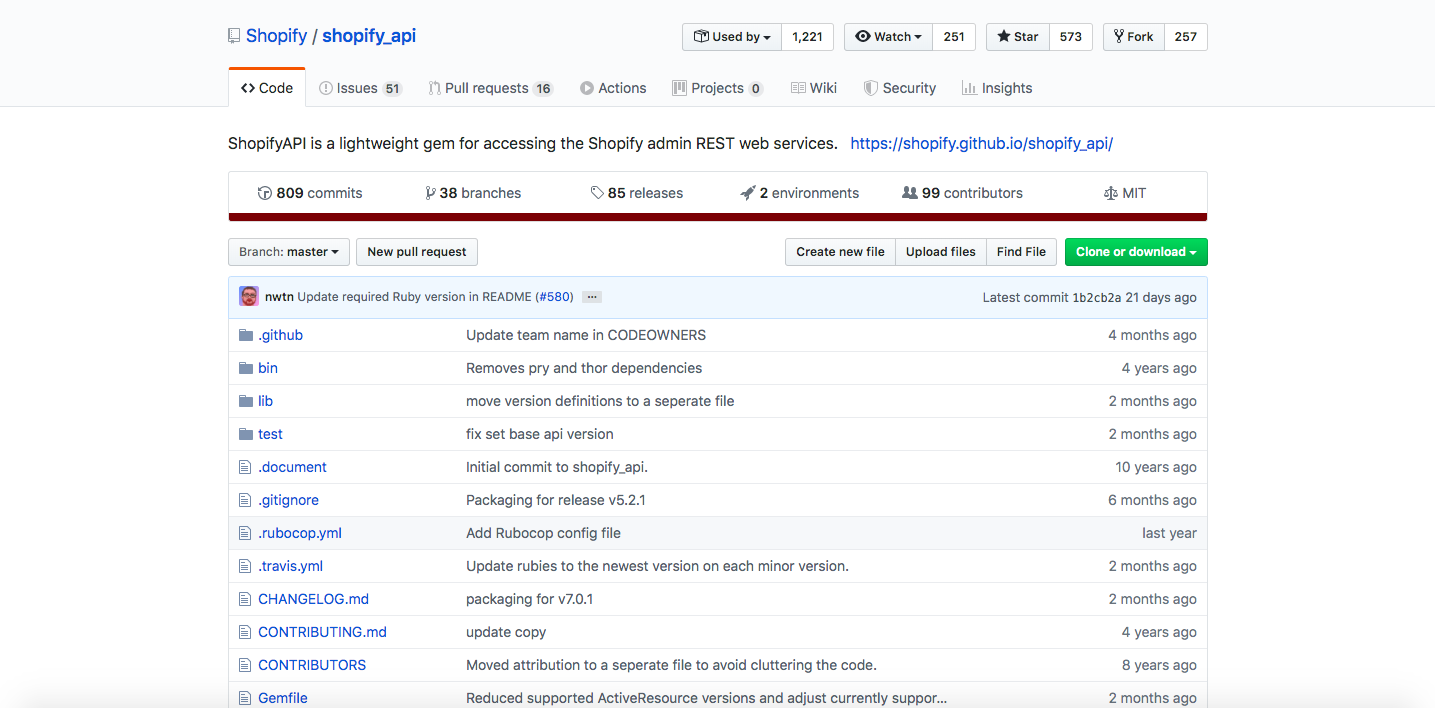Open the Wiki tab
Screen dimensions: 1435x708
point(814,88)
